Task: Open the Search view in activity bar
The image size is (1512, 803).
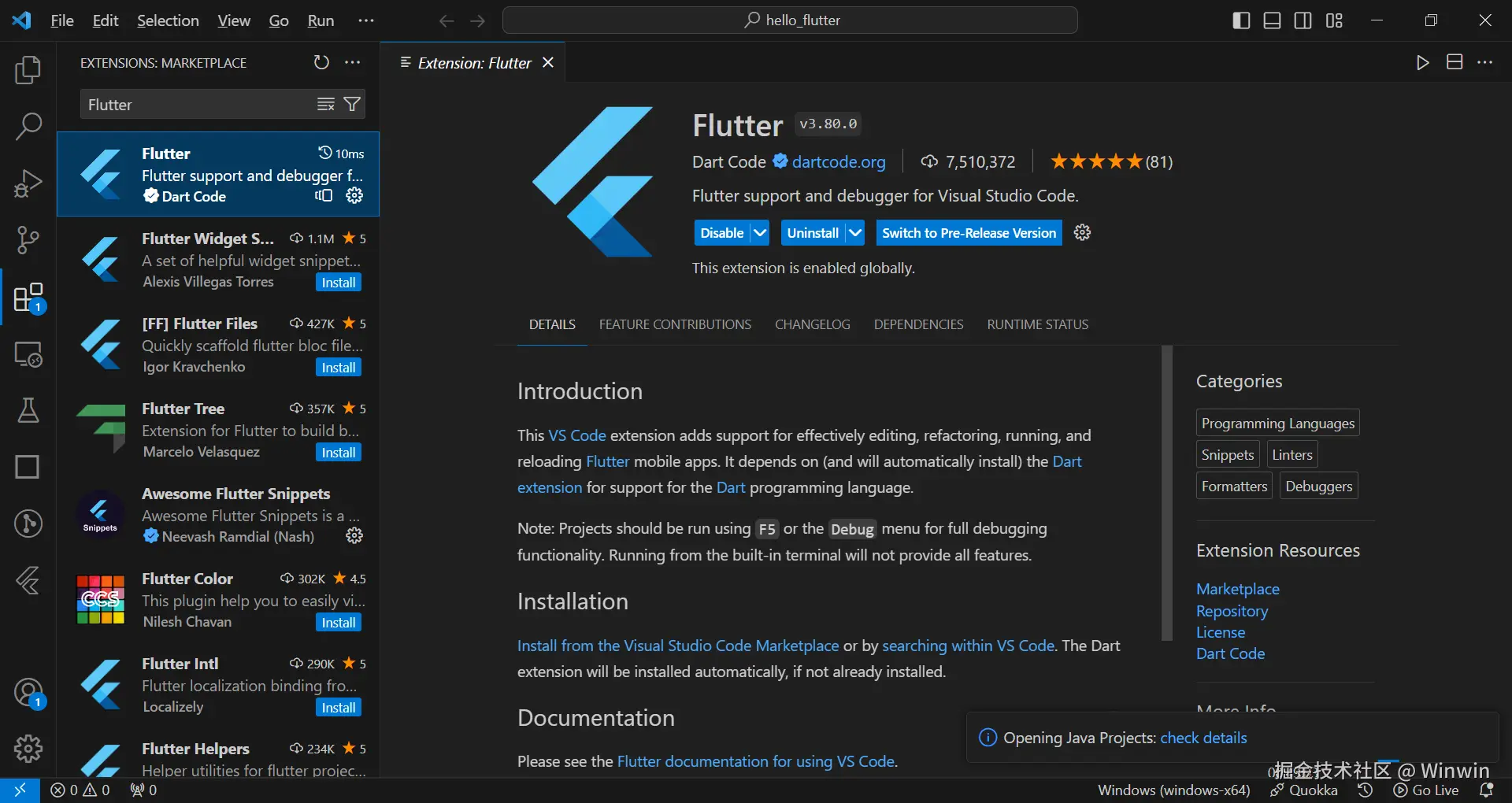Action: 28,126
